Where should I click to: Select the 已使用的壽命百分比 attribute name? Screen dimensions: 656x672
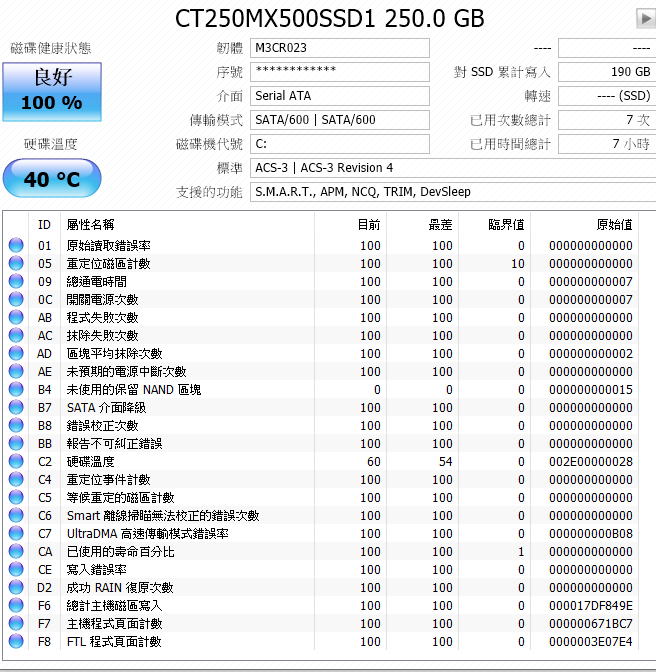120,552
